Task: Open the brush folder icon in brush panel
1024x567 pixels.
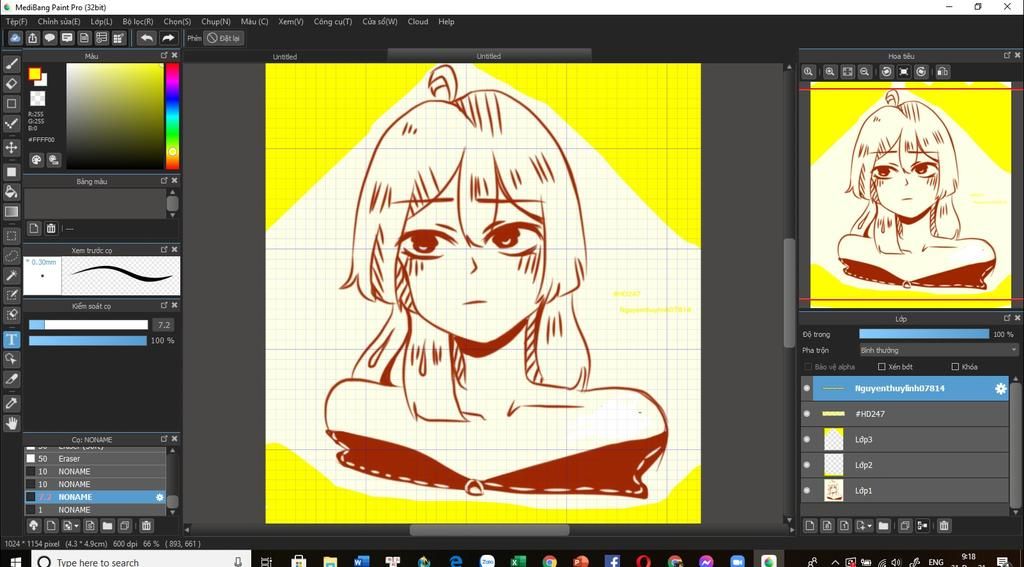Action: (x=107, y=525)
